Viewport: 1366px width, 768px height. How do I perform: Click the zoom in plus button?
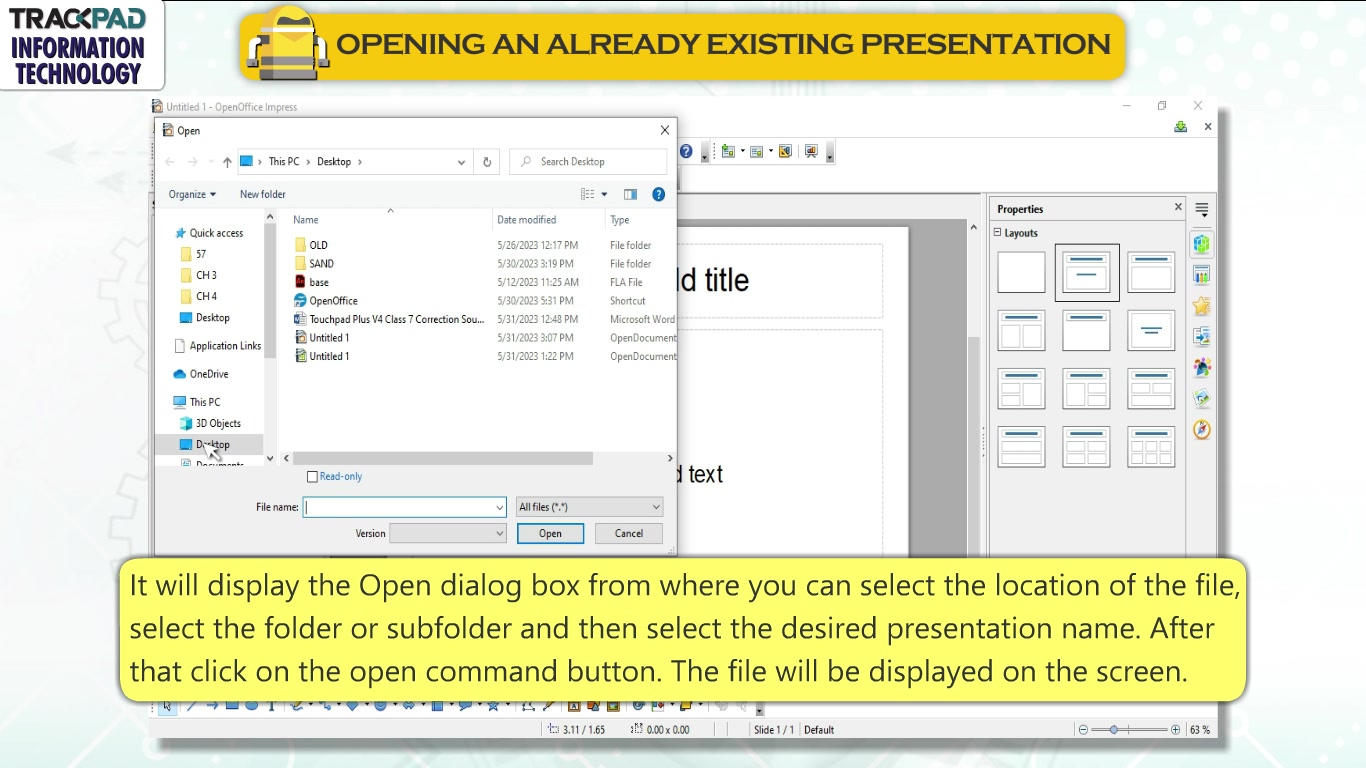(x=1175, y=730)
